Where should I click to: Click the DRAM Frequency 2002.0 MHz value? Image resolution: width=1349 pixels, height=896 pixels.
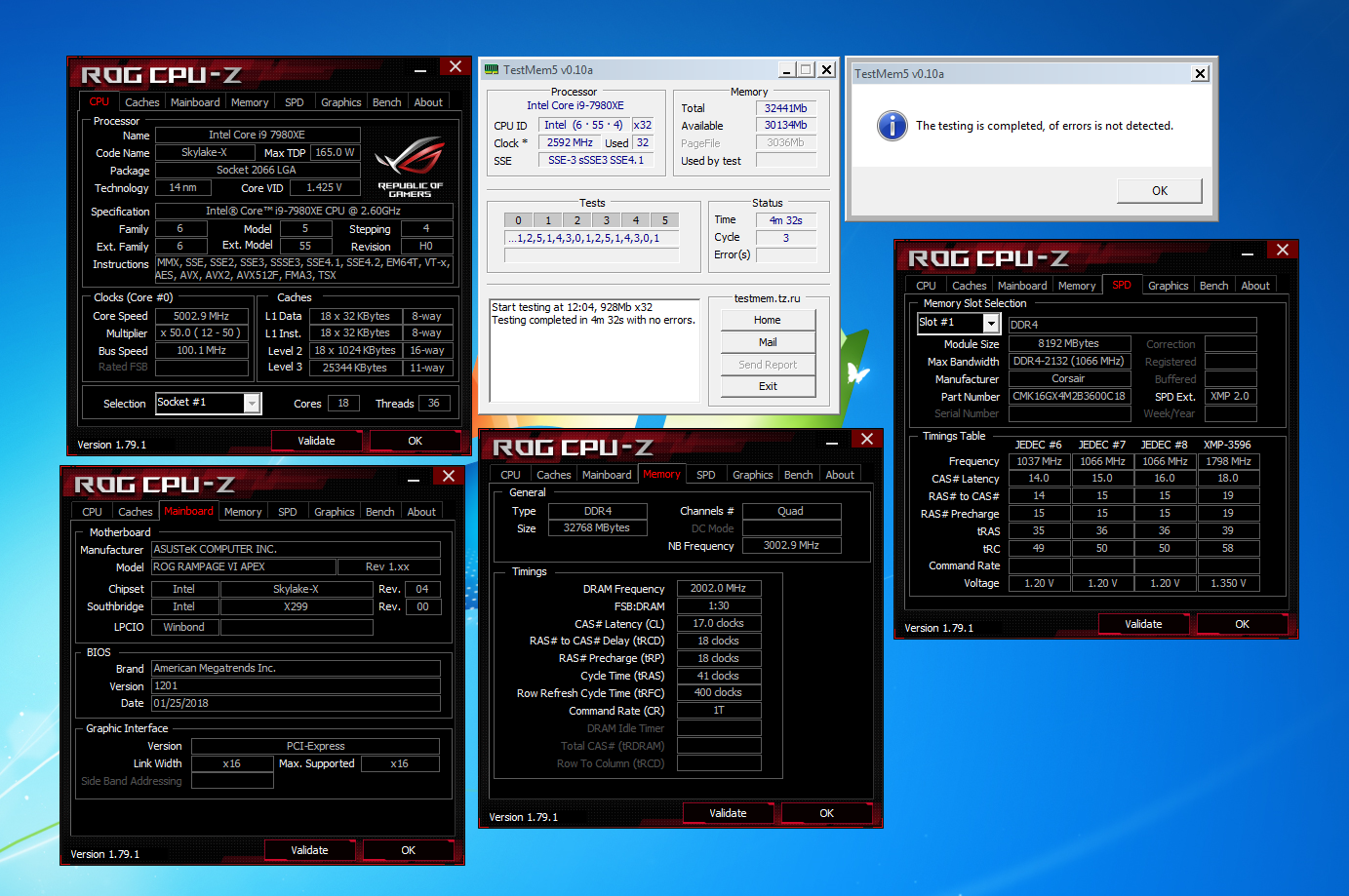(x=719, y=588)
